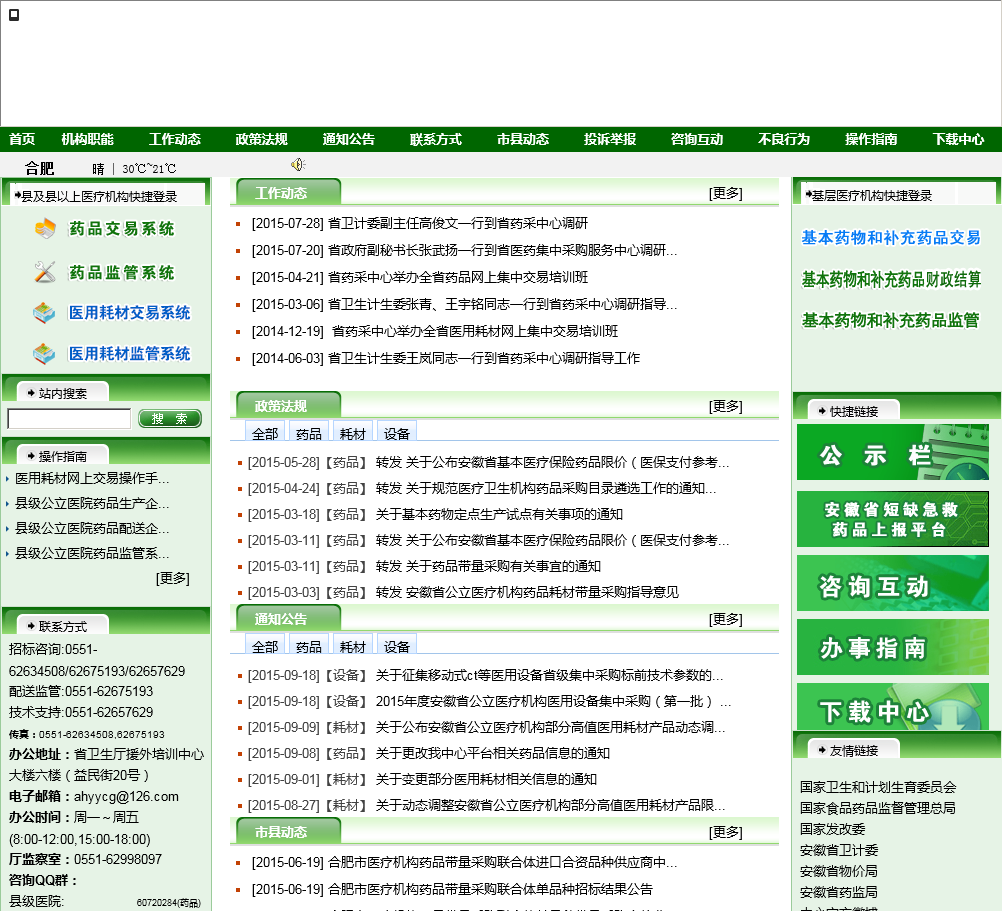Viewport: 1002px width, 911px height.
Task: Open the 下载中心 banner image
Action: 893,707
